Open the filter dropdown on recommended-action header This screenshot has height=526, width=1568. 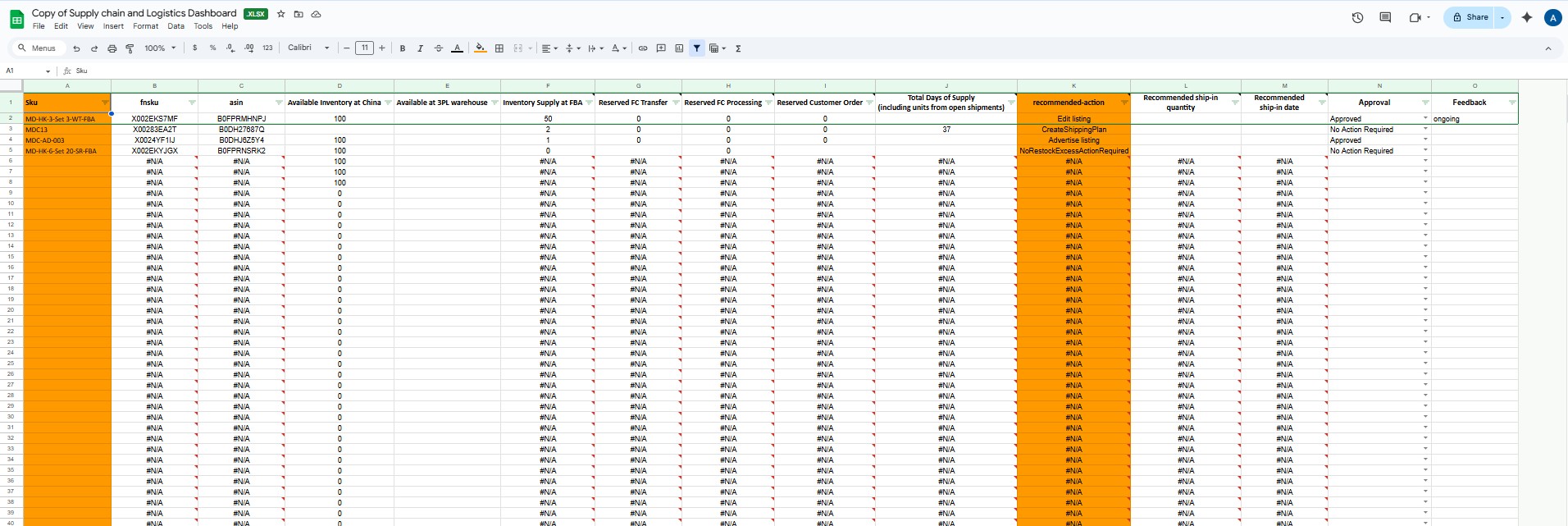tap(1124, 103)
